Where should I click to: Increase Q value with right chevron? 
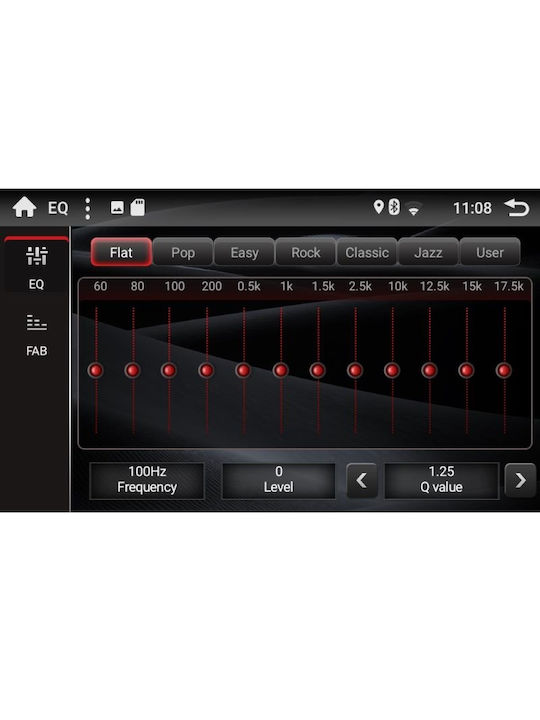click(520, 480)
